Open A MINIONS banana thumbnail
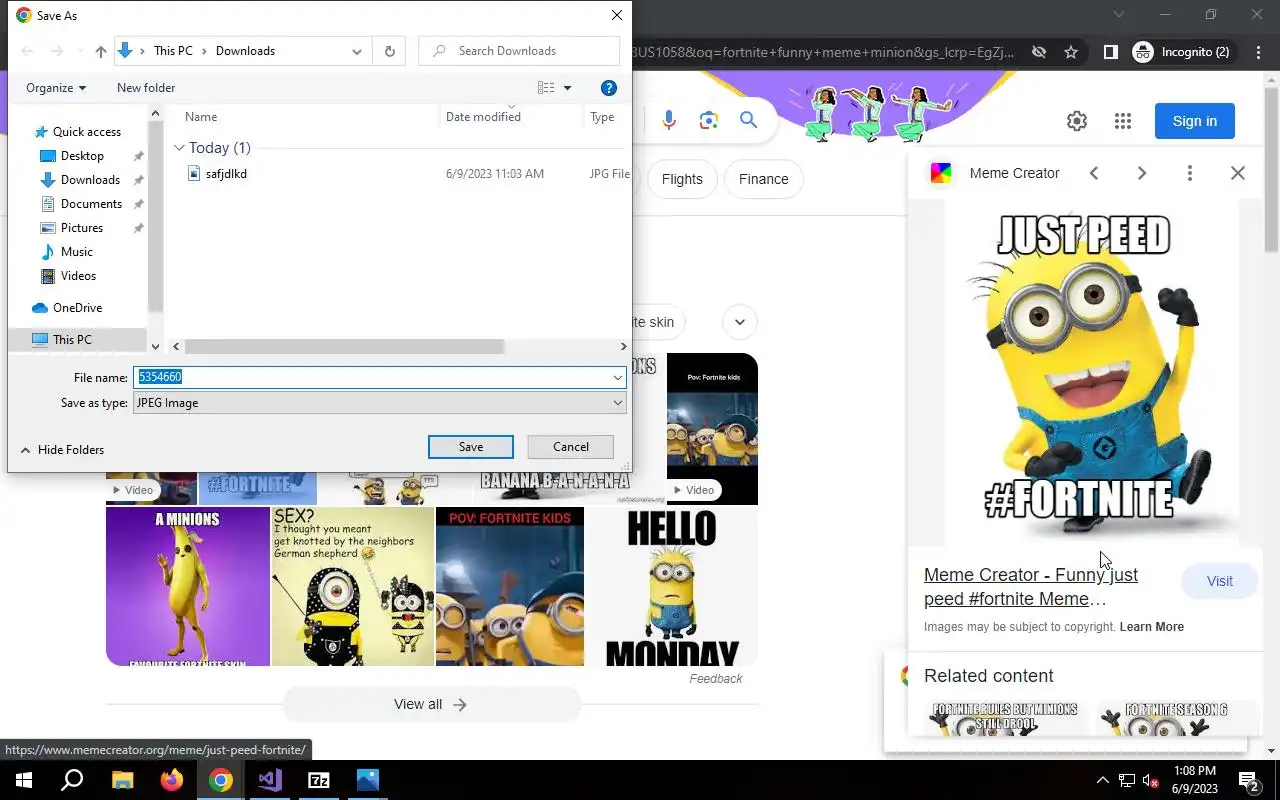The width and height of the screenshot is (1280, 800). 188,586
